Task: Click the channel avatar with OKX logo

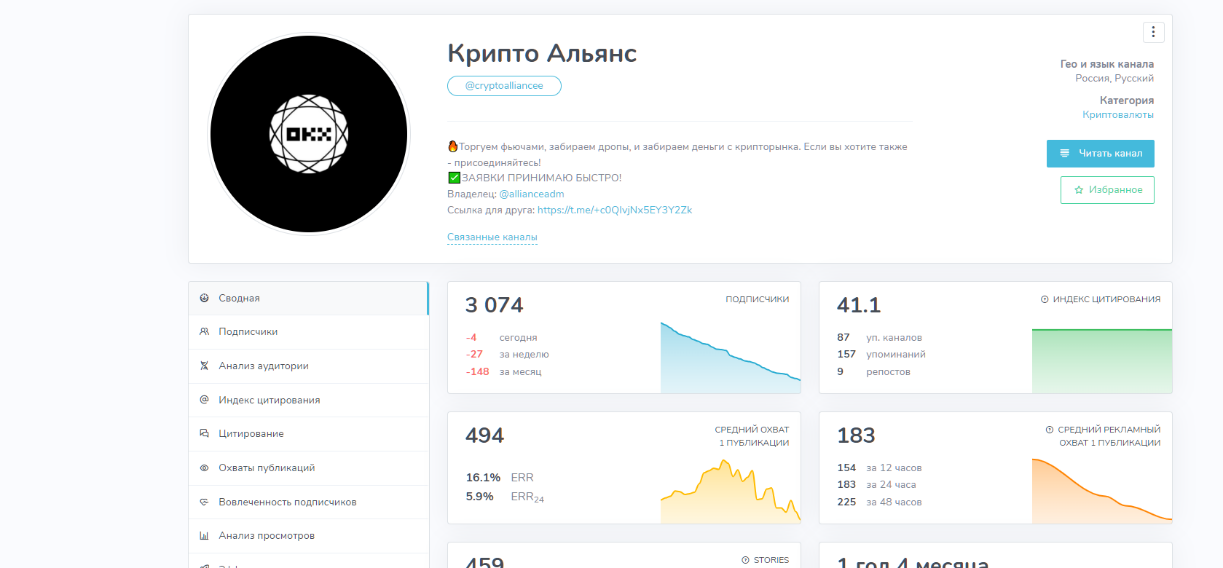Action: point(308,134)
